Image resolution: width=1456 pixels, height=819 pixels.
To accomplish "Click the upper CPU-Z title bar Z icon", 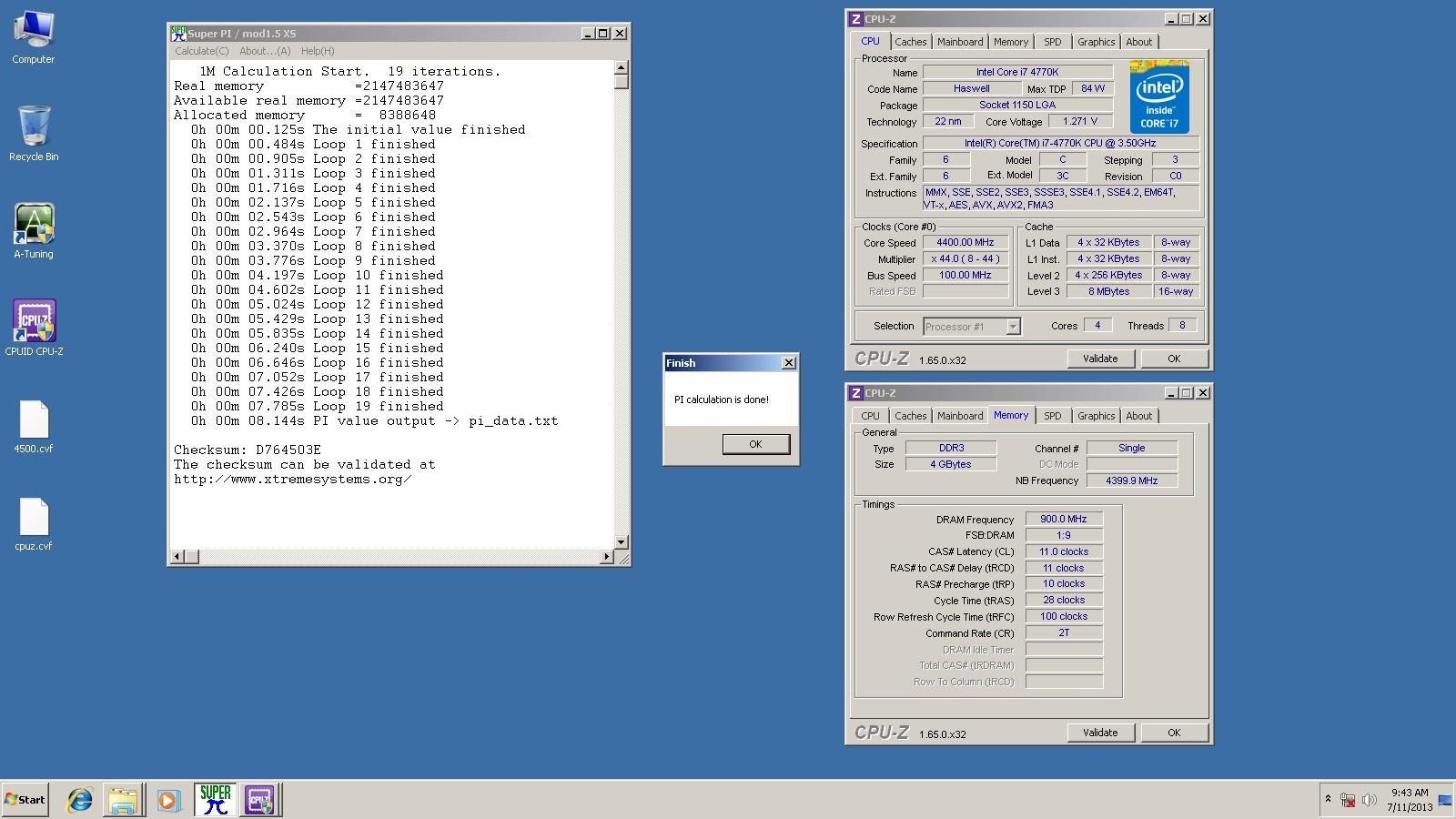I will [855, 19].
